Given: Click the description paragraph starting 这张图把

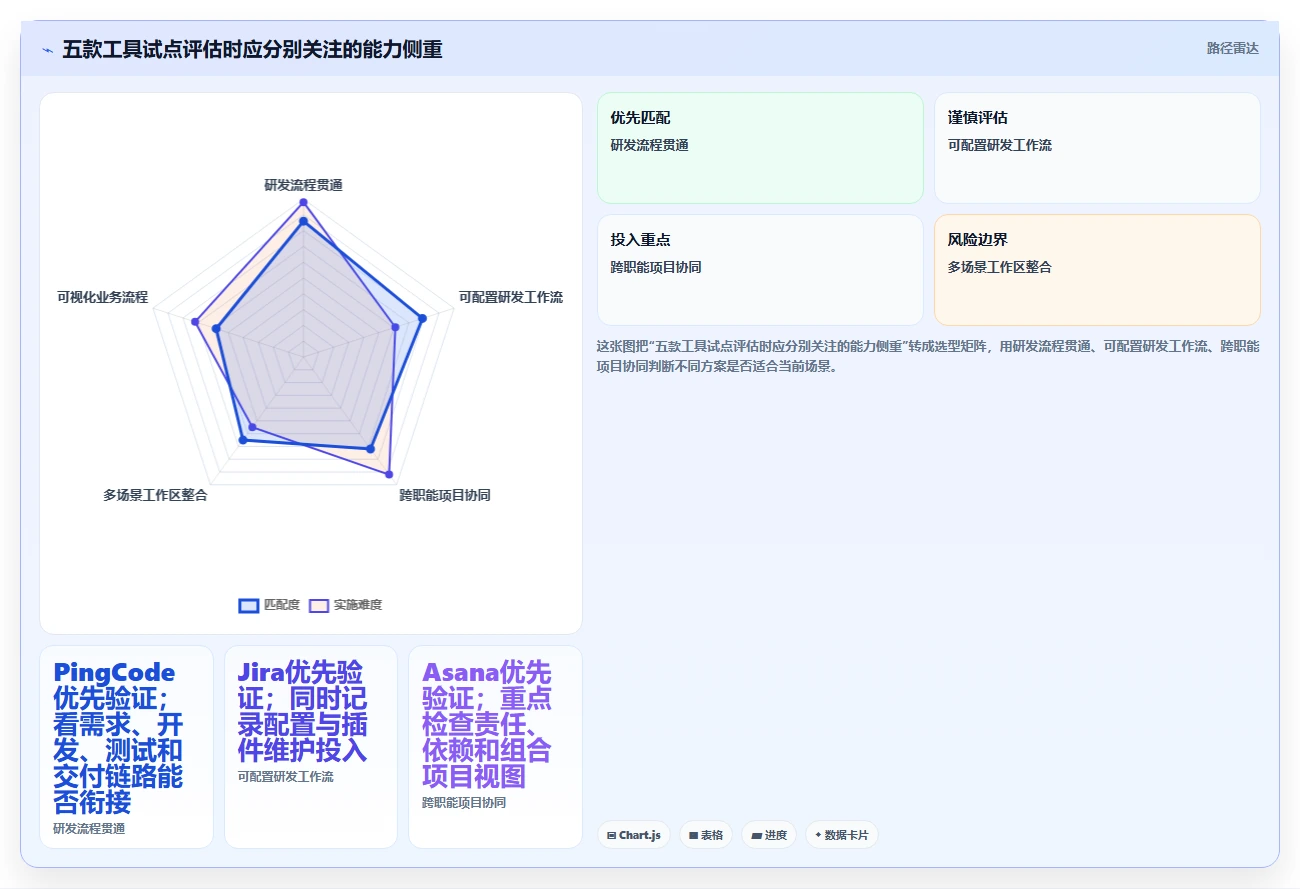Looking at the screenshot, I should tap(928, 356).
